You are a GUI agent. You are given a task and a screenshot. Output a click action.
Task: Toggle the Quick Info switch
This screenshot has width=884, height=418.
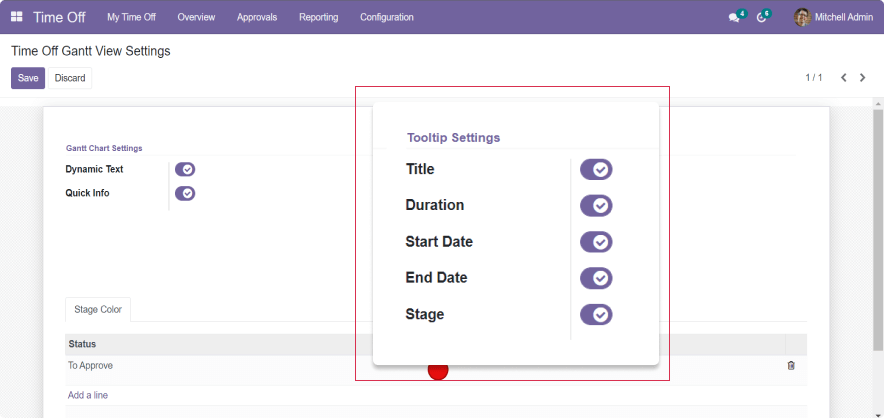185,194
